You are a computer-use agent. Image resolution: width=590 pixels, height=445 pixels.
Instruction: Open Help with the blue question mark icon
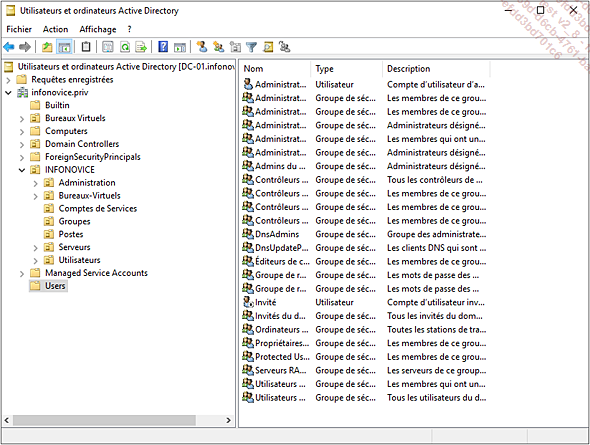163,47
